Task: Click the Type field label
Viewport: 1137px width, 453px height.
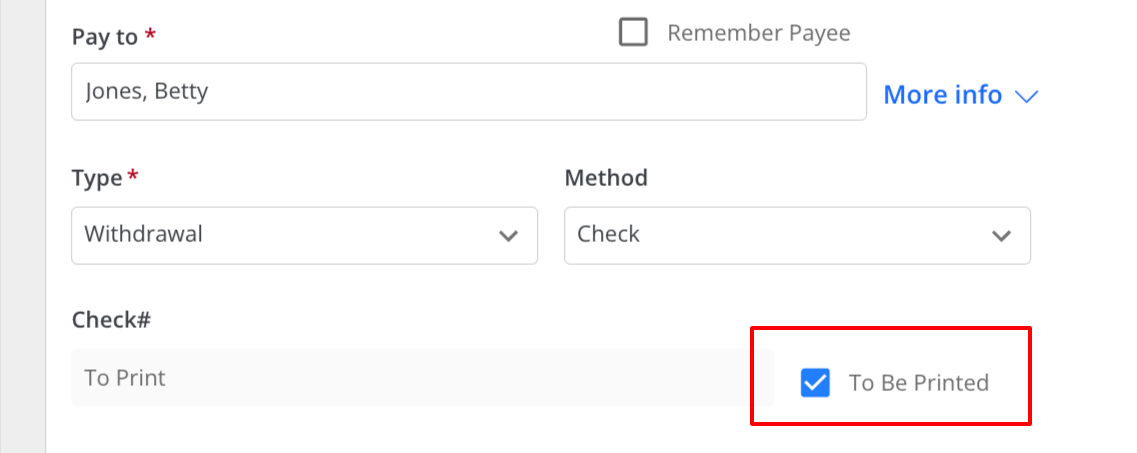Action: point(96,178)
